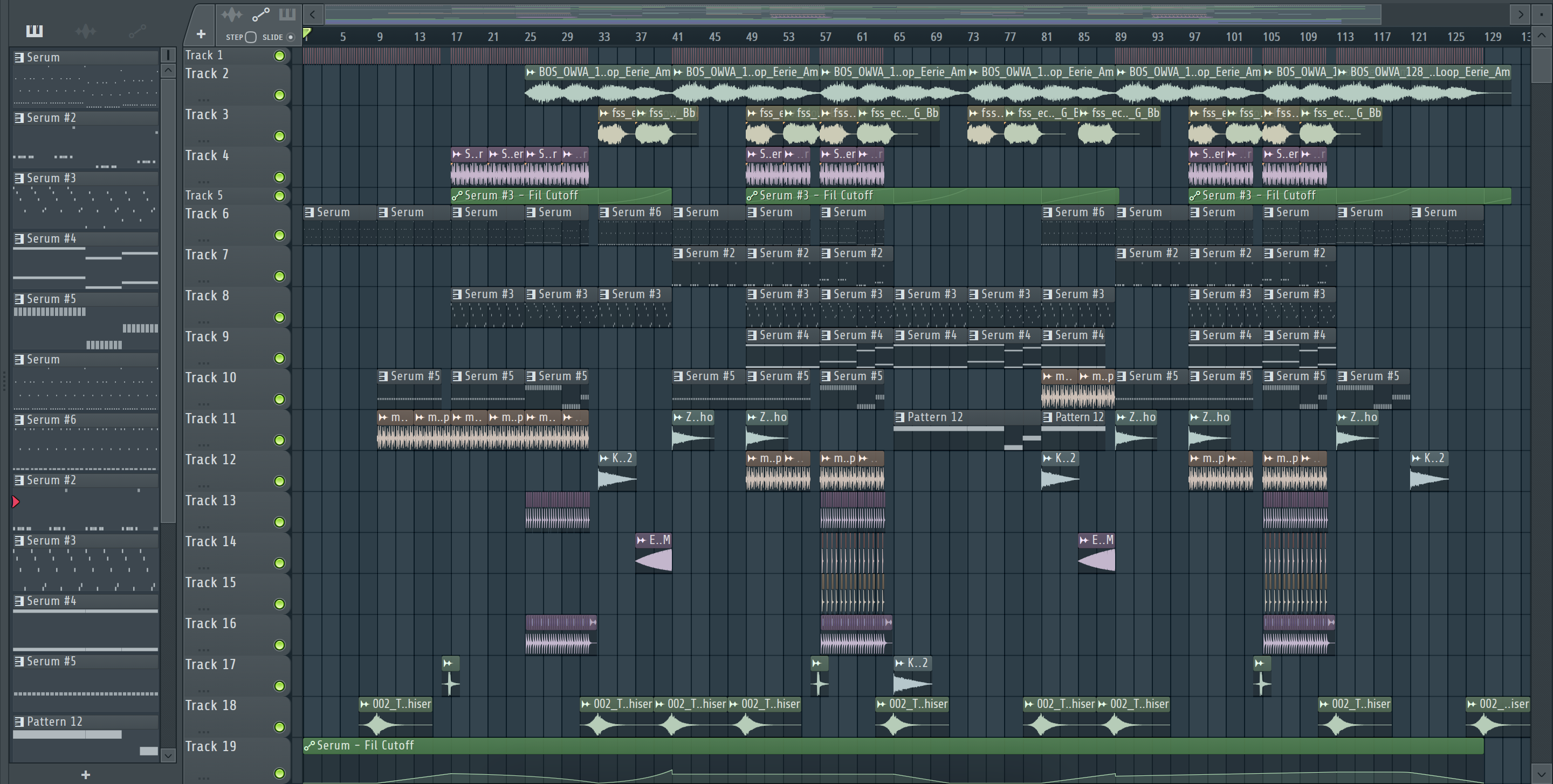Screen dimensions: 1553x784
Task: Select the K..2 audio clip on Track 17
Action: 912,676
